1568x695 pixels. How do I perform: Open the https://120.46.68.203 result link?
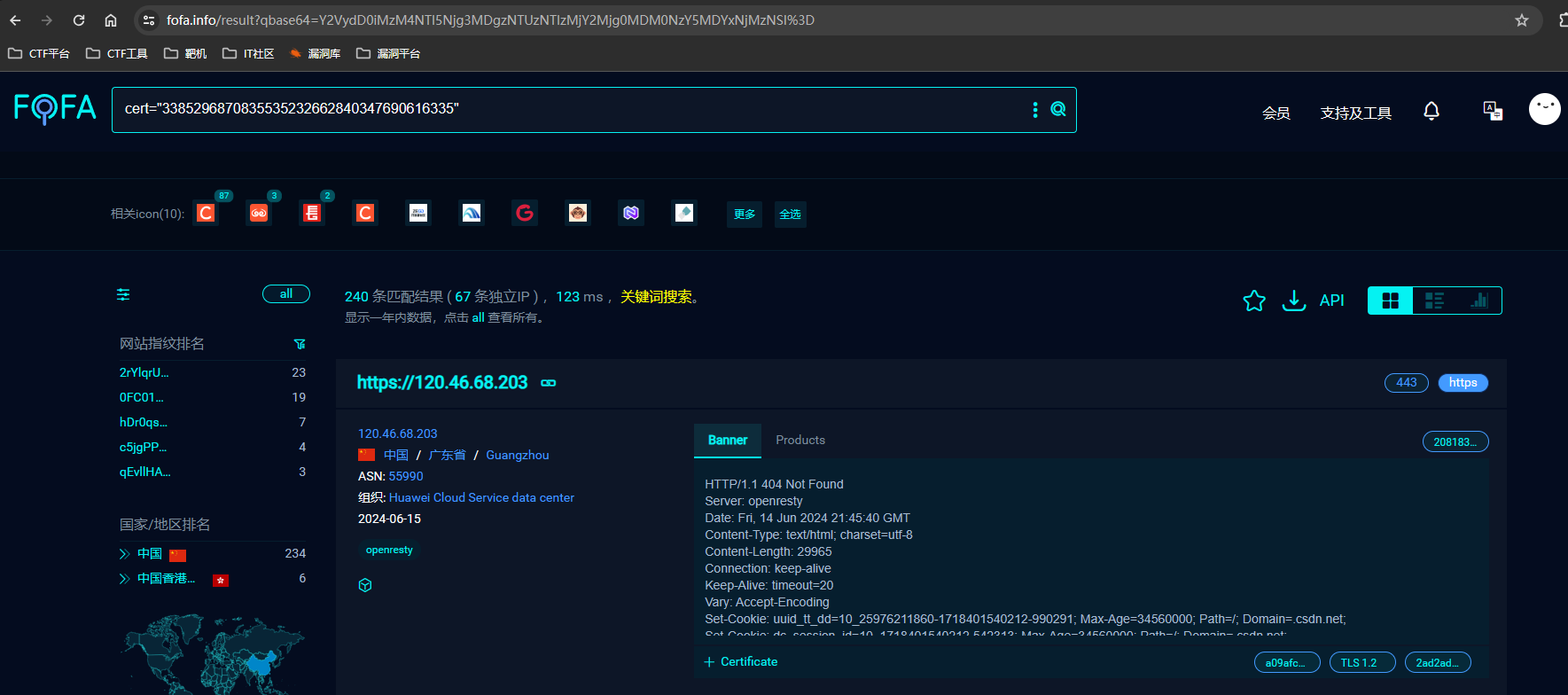[x=442, y=383]
